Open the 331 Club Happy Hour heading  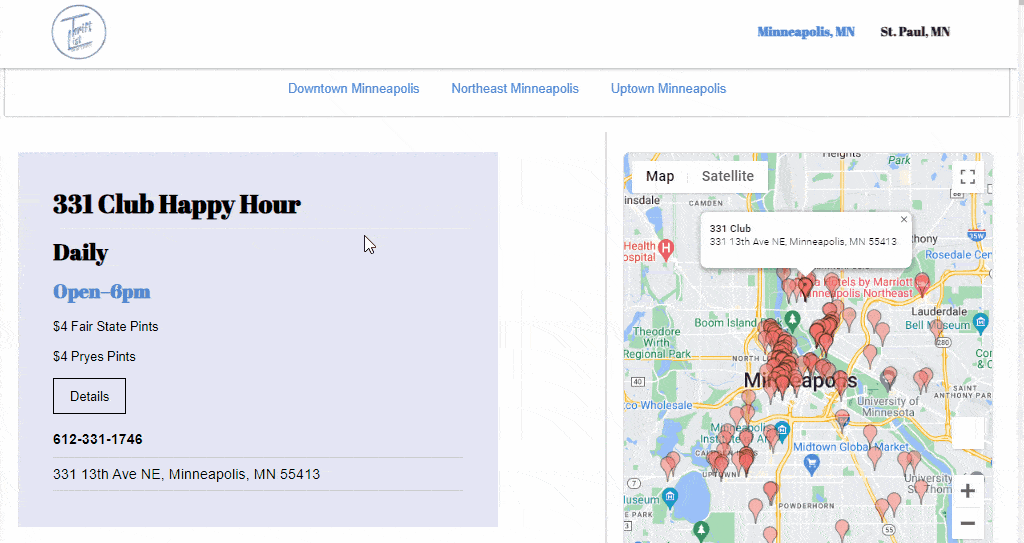click(176, 205)
